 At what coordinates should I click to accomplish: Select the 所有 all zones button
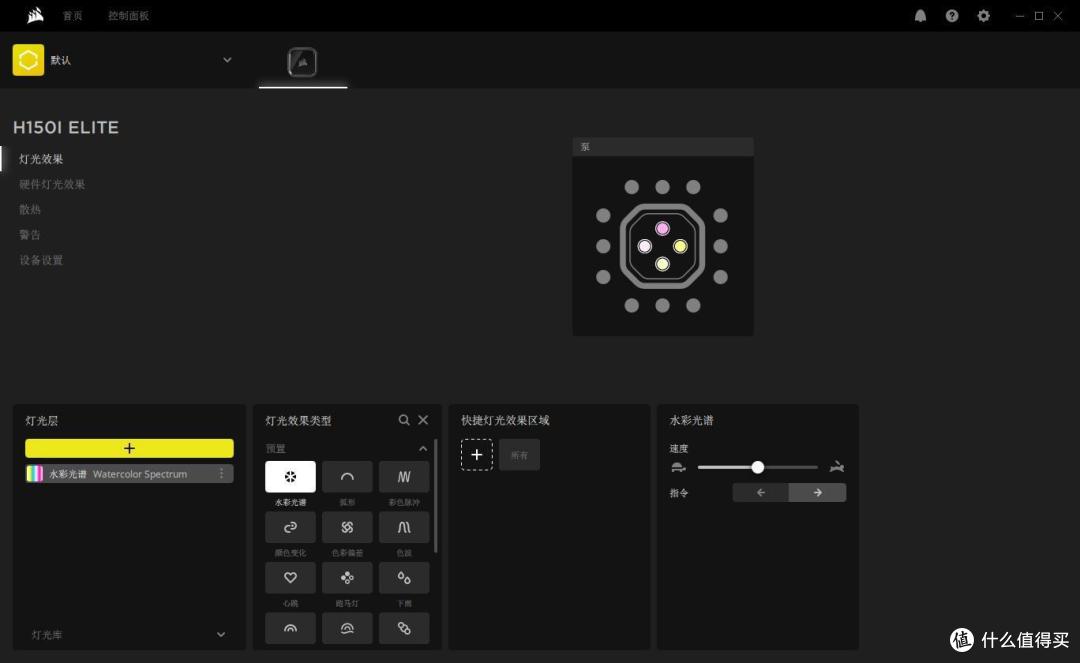tap(519, 454)
